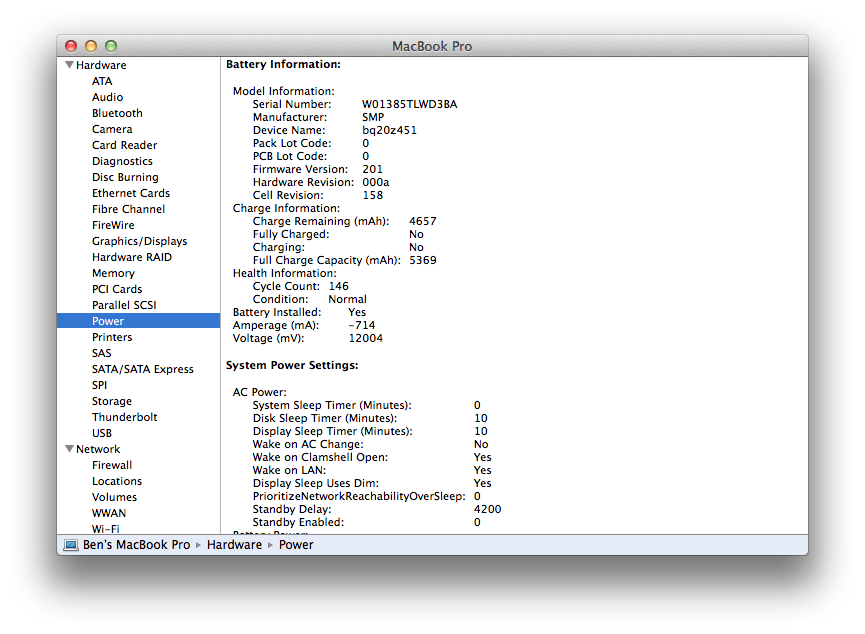The width and height of the screenshot is (865, 634).
Task: Click the MacBook Pro window title
Action: coord(432,46)
